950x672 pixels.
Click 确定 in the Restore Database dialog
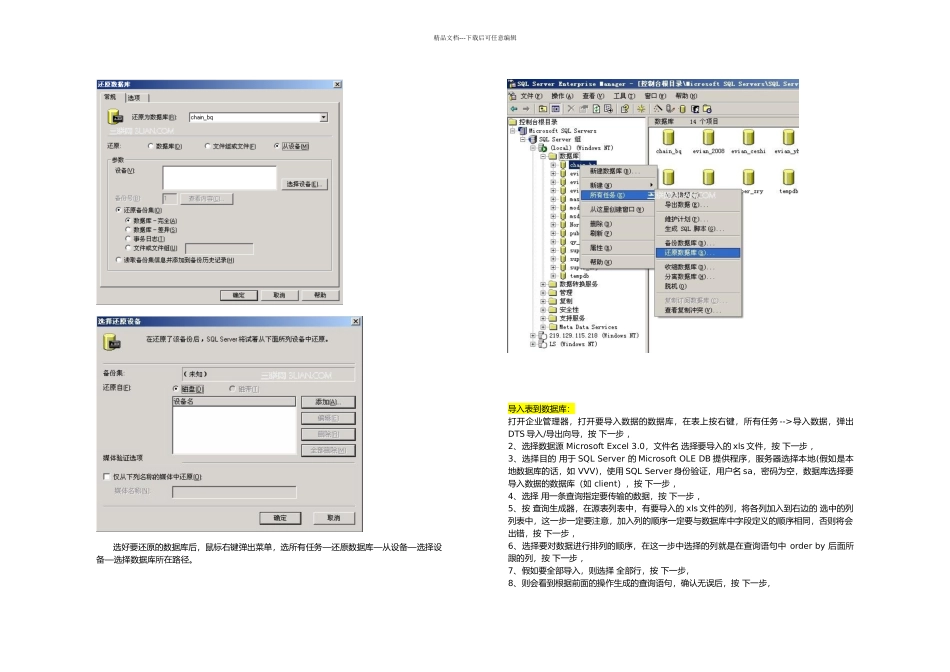(x=239, y=295)
